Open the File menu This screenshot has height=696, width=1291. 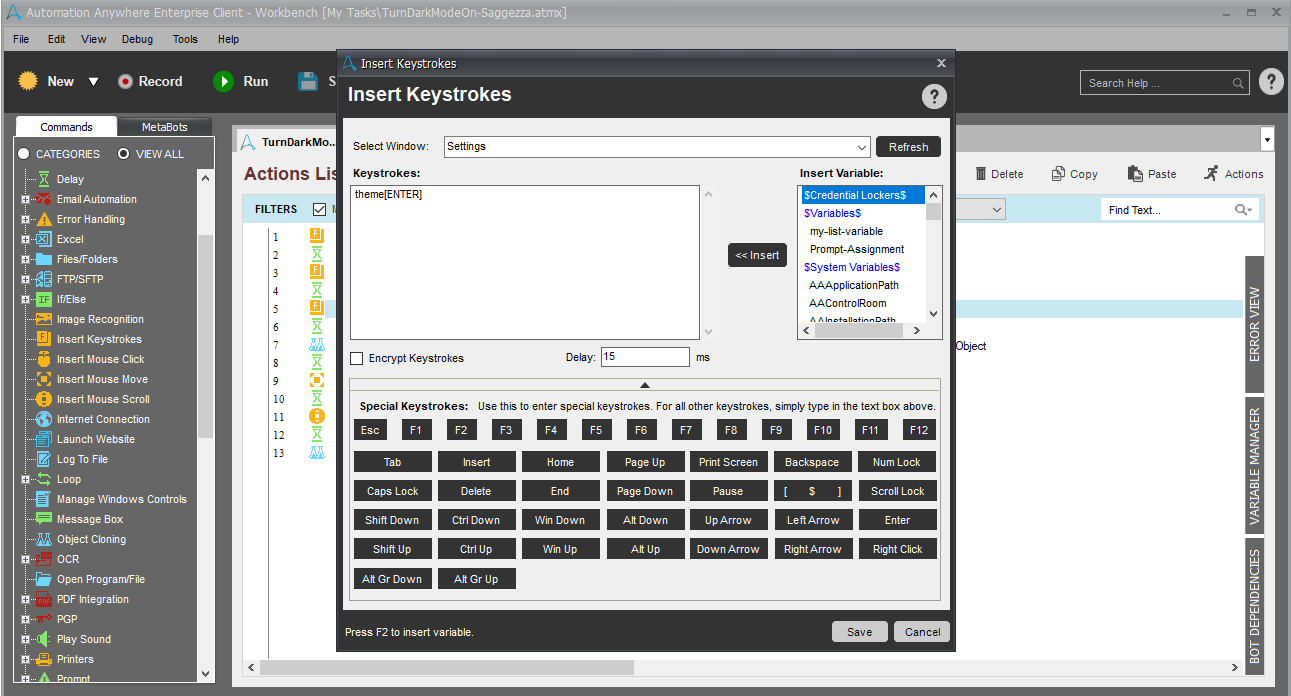click(x=21, y=39)
